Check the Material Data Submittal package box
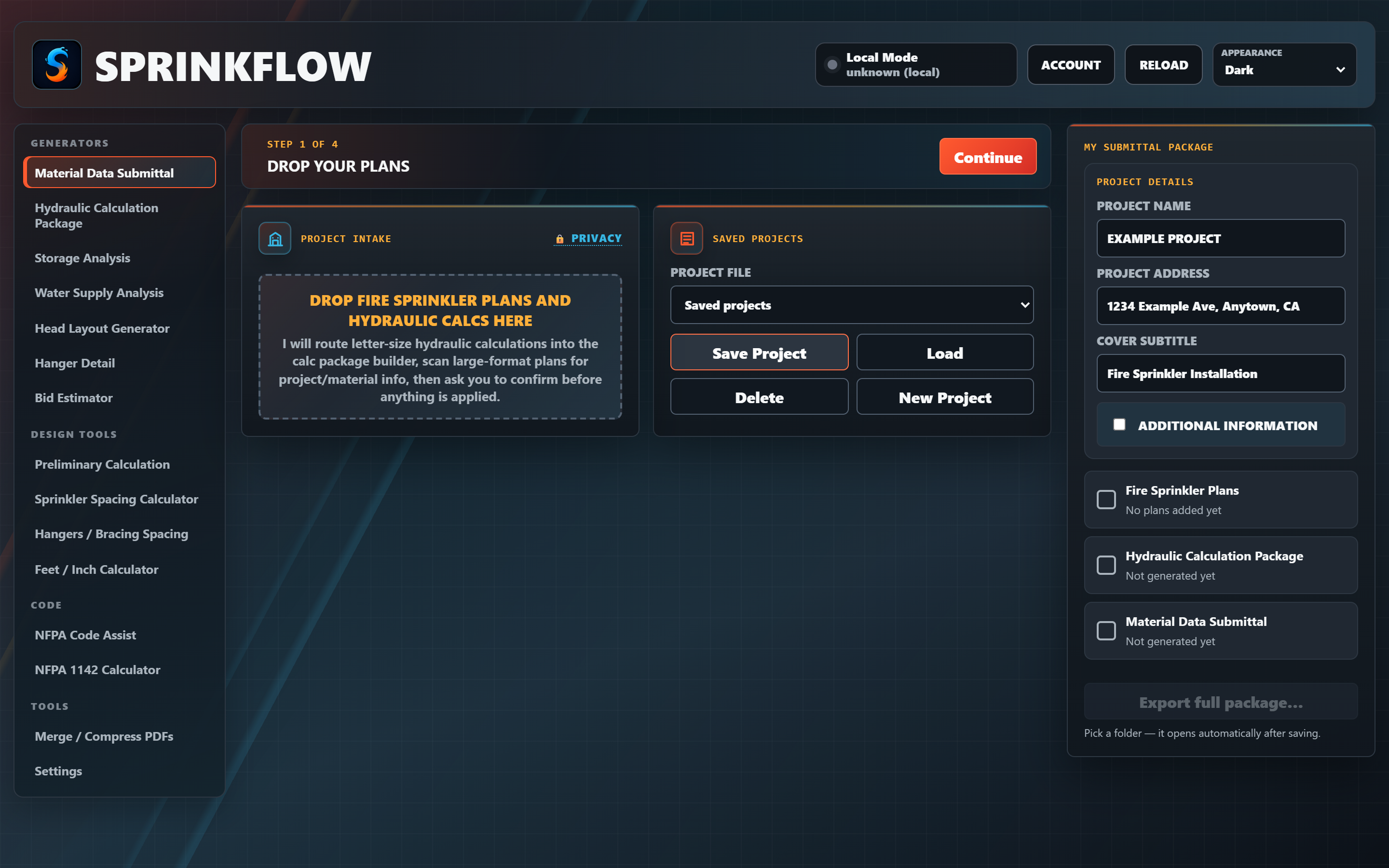Viewport: 1389px width, 868px height. click(1106, 630)
